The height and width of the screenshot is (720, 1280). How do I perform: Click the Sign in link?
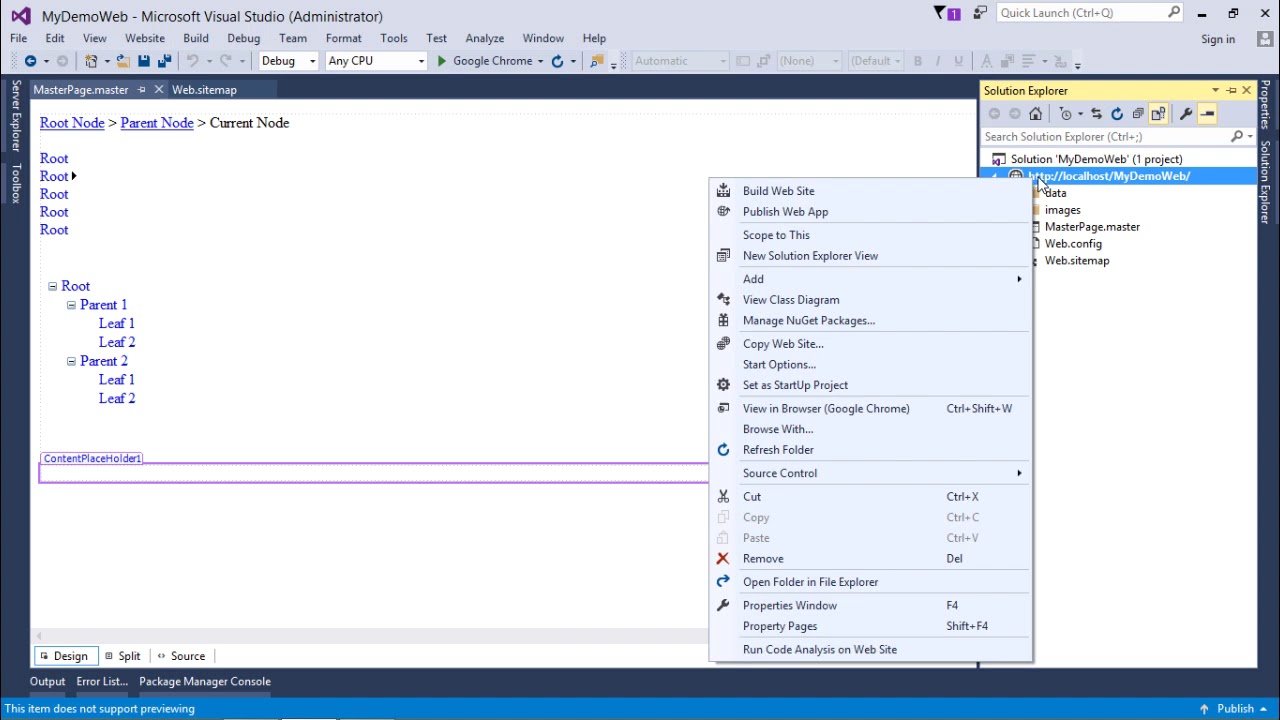[x=1218, y=39]
